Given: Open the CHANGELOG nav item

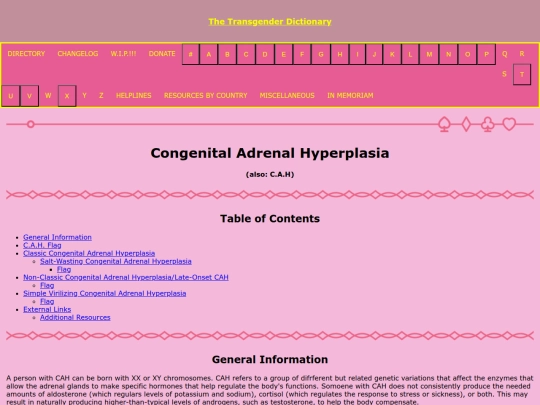Looking at the screenshot, I should click(78, 54).
